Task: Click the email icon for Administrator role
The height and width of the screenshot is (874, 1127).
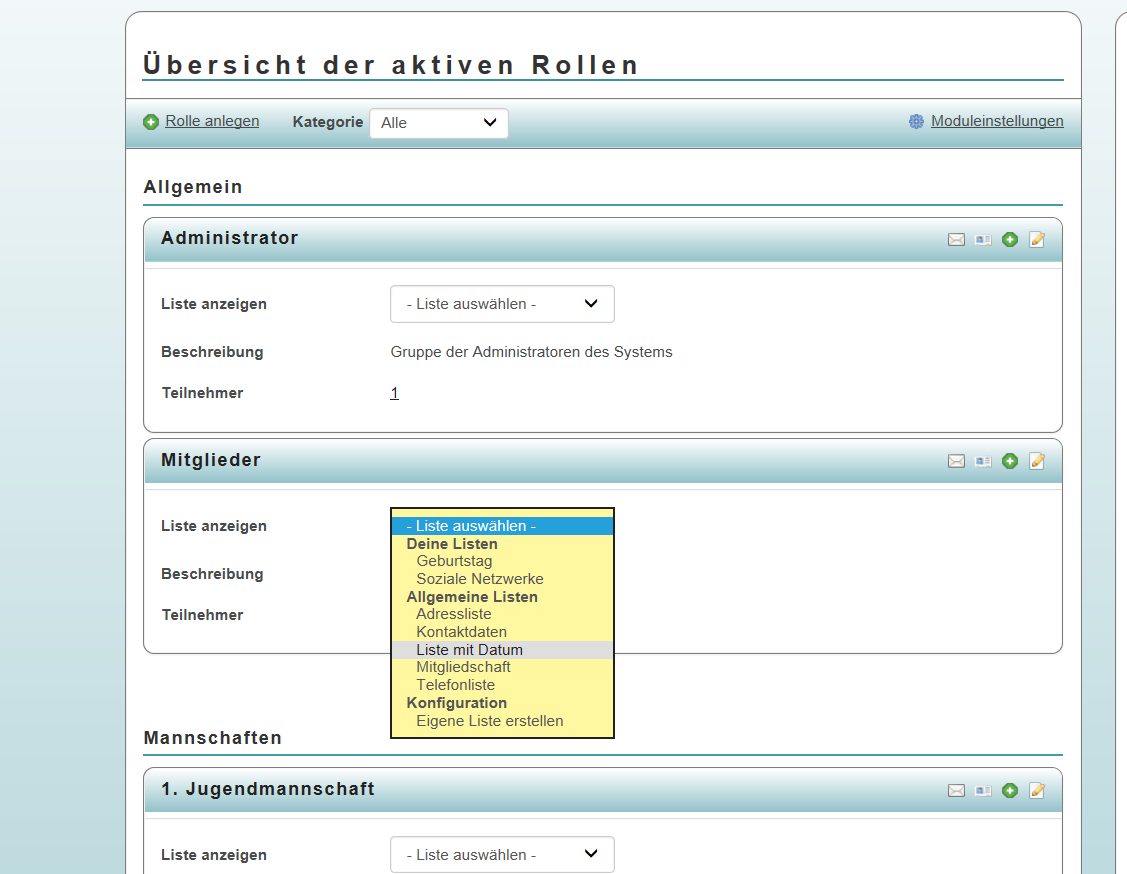Action: tap(956, 240)
